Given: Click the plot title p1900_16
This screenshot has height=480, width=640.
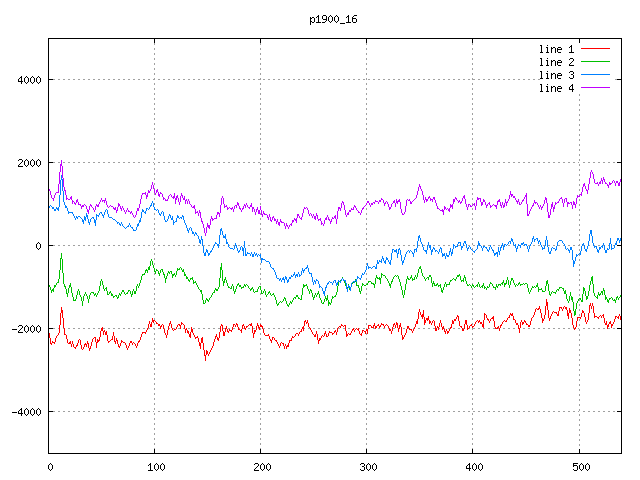Looking at the screenshot, I should (334, 19).
